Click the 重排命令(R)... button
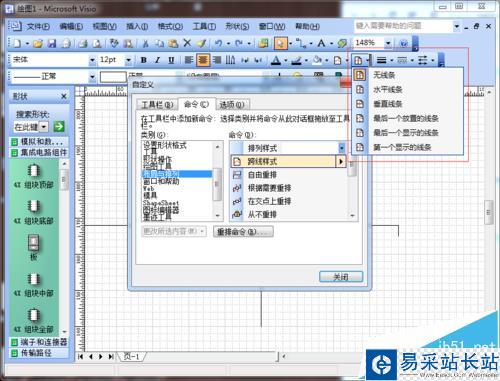The image size is (500, 381). [x=243, y=232]
